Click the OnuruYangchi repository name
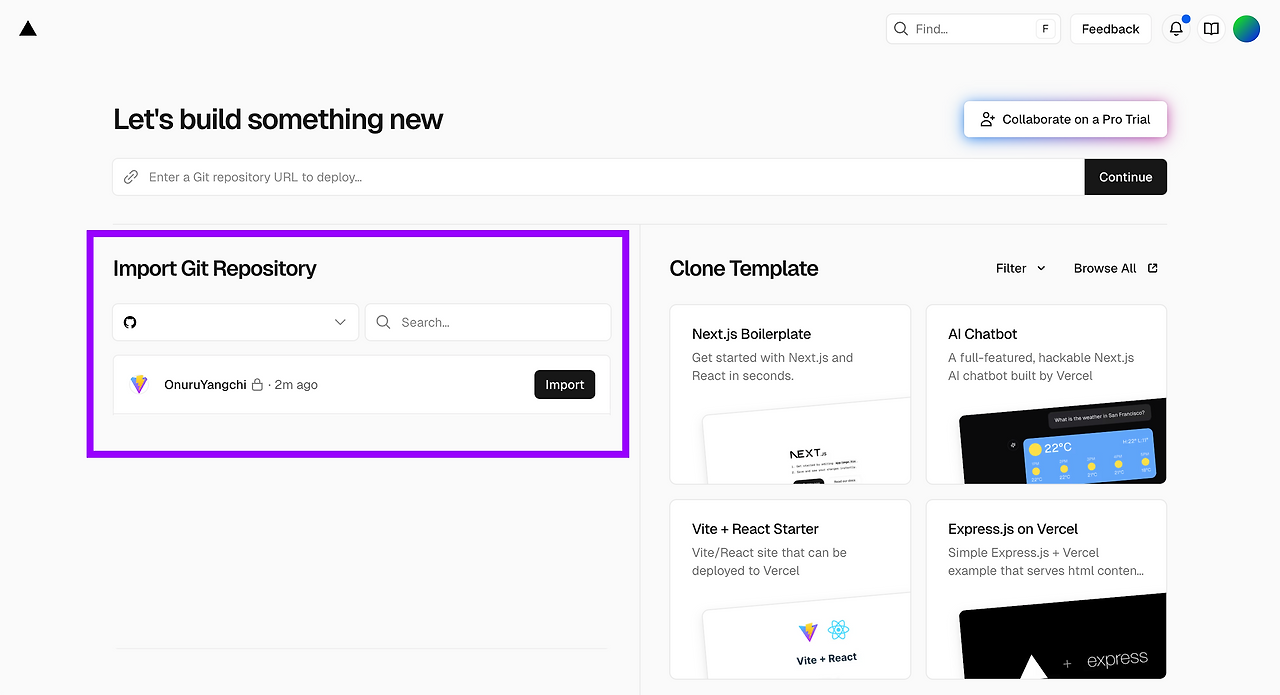 205,384
